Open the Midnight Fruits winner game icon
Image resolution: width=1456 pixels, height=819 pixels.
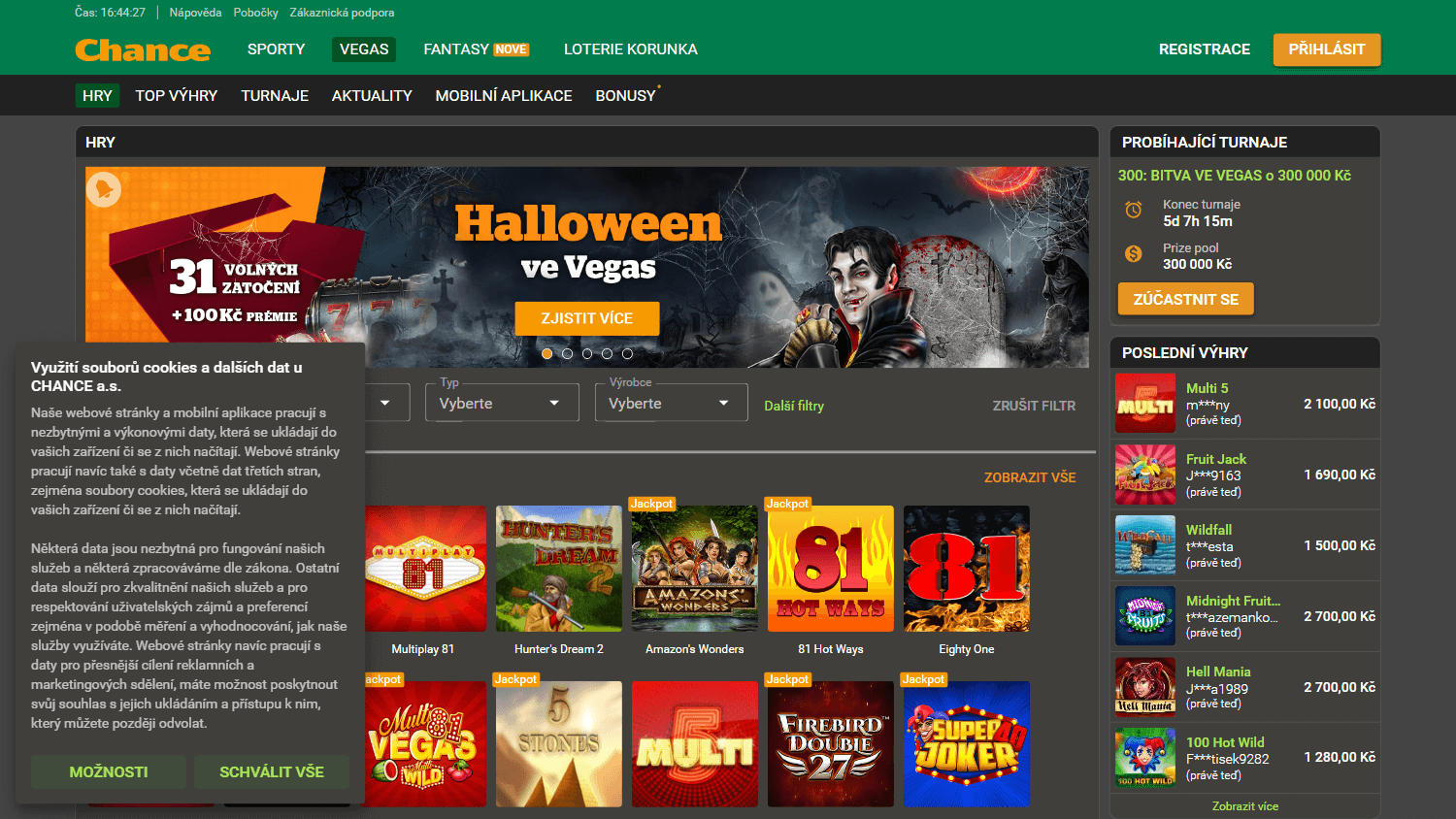(1145, 616)
